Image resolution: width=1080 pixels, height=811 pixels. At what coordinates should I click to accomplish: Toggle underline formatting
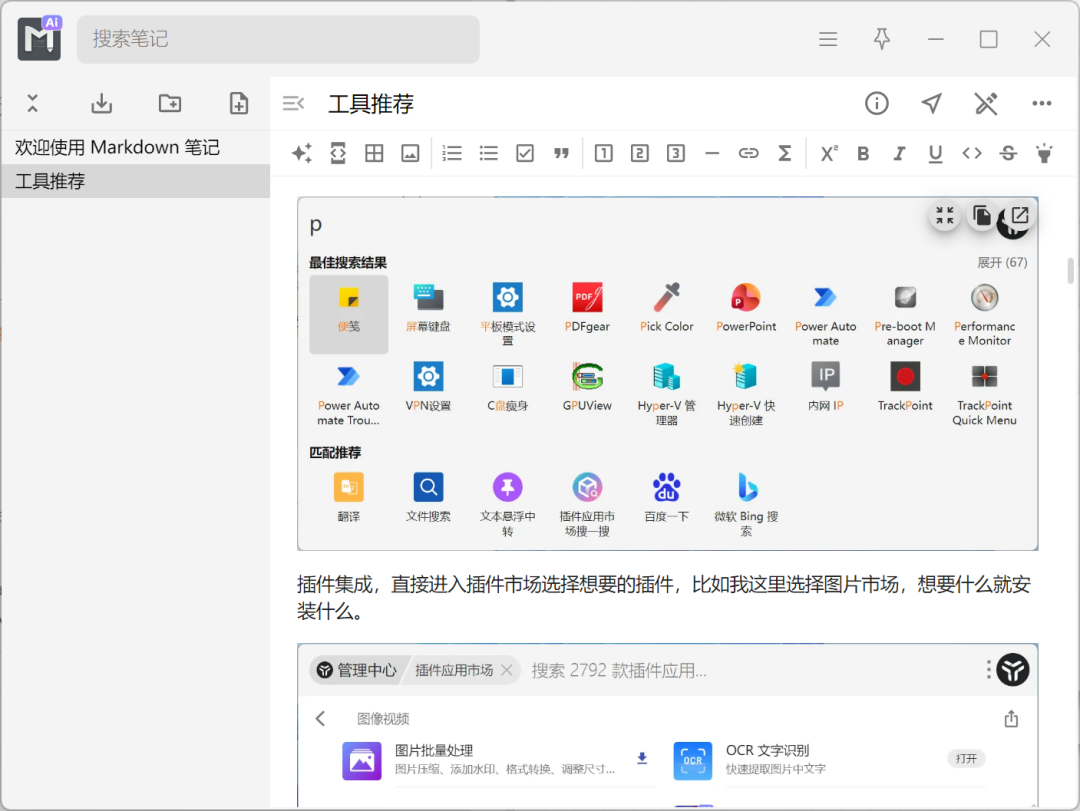coord(935,153)
